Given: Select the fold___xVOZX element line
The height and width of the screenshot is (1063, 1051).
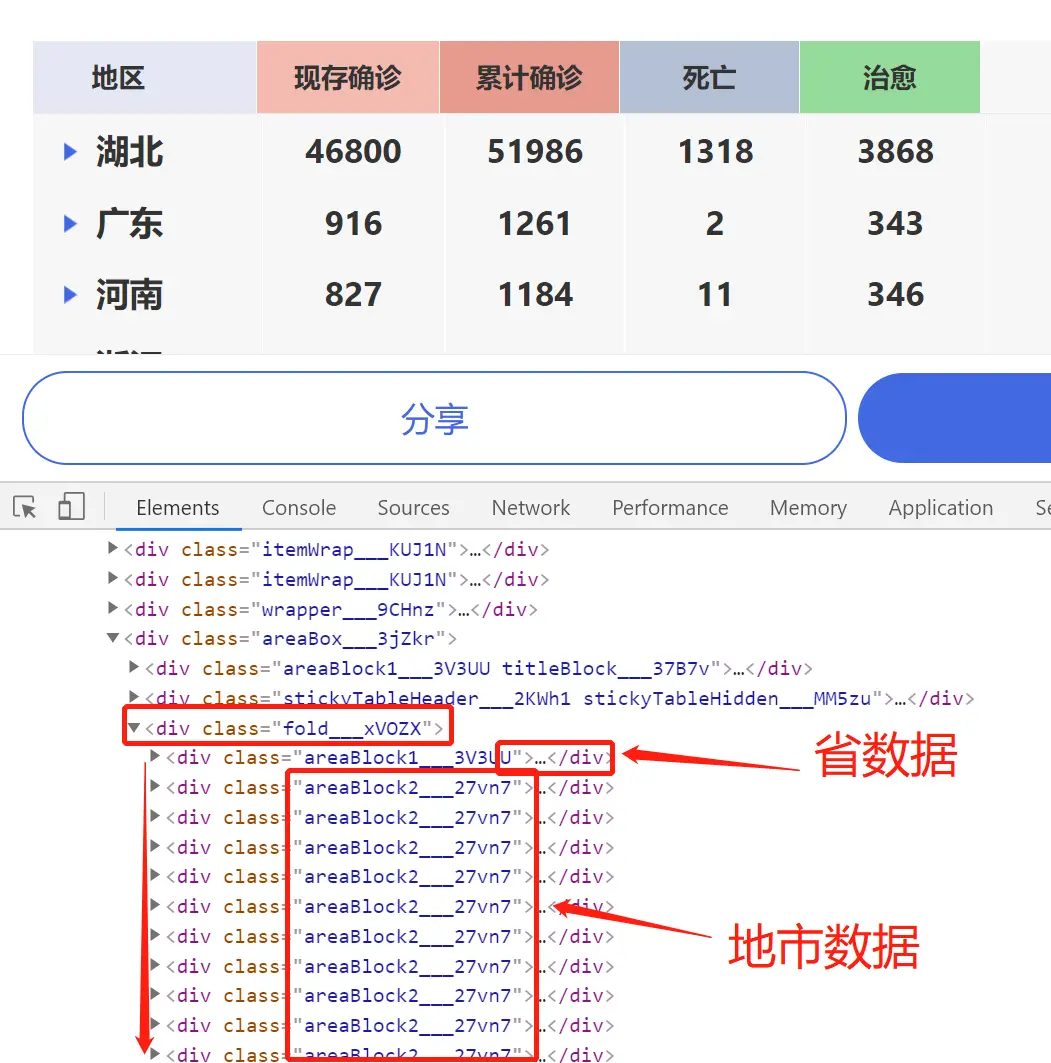Looking at the screenshot, I should pyautogui.click(x=294, y=728).
